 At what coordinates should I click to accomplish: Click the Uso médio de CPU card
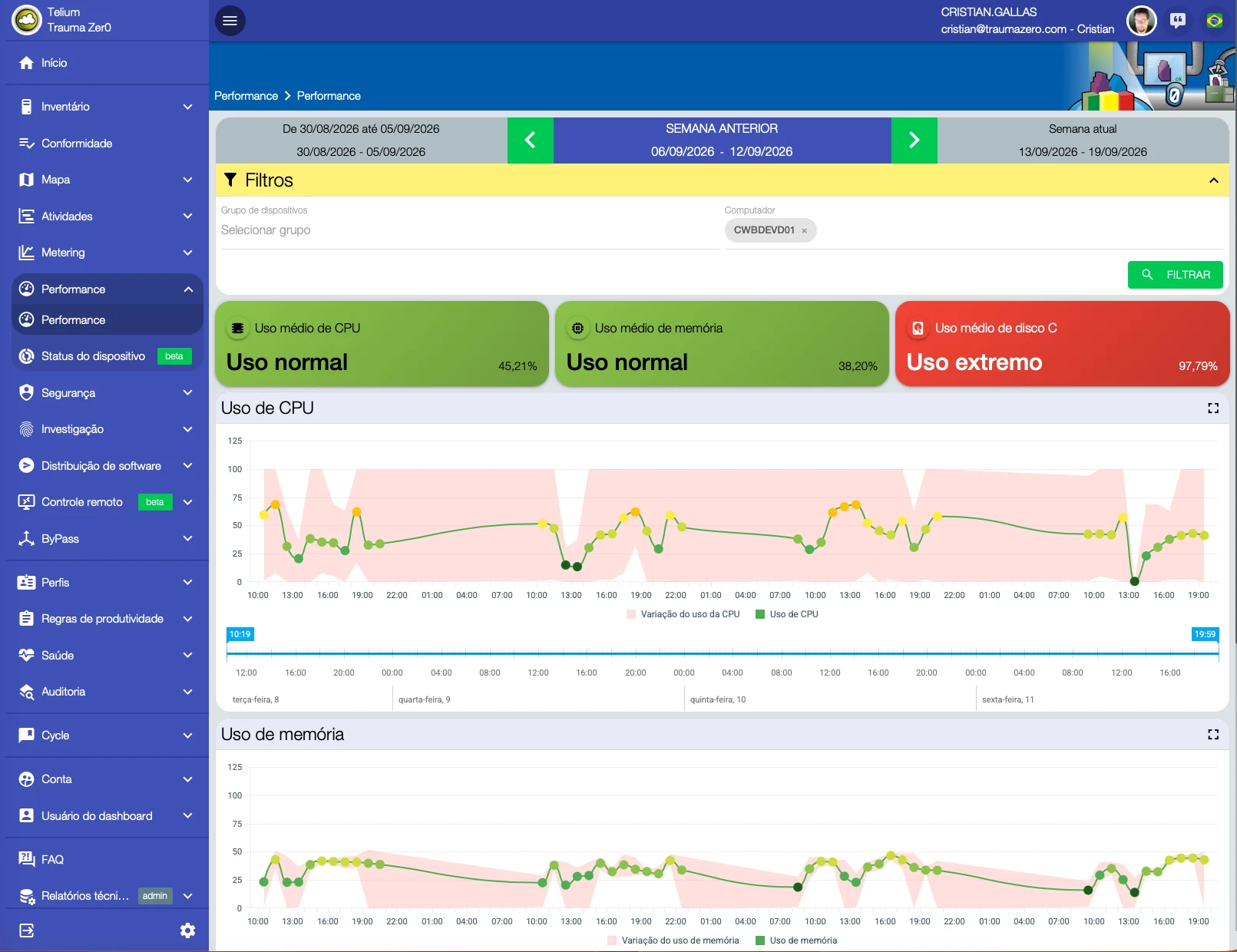(382, 344)
